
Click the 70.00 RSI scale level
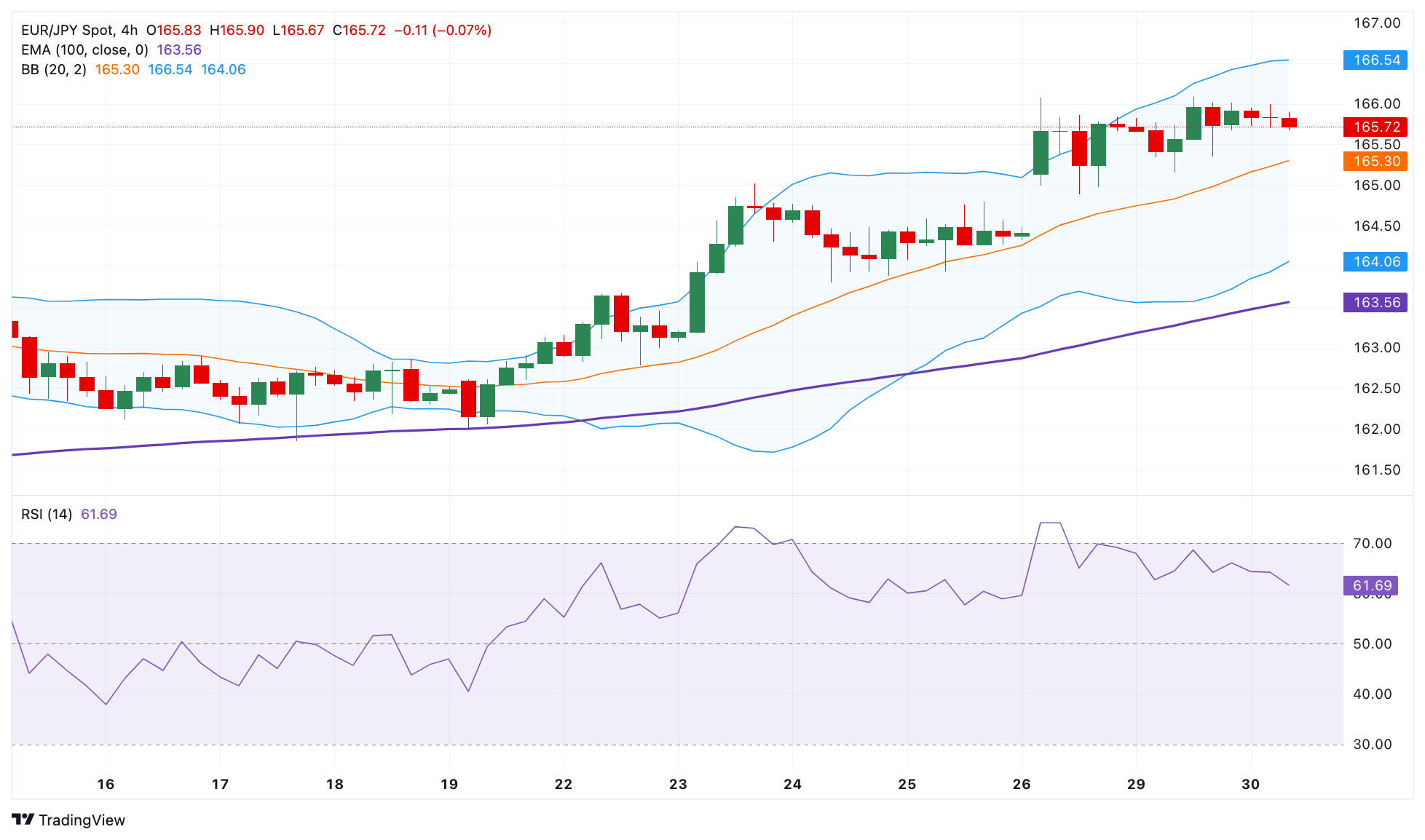1372,544
